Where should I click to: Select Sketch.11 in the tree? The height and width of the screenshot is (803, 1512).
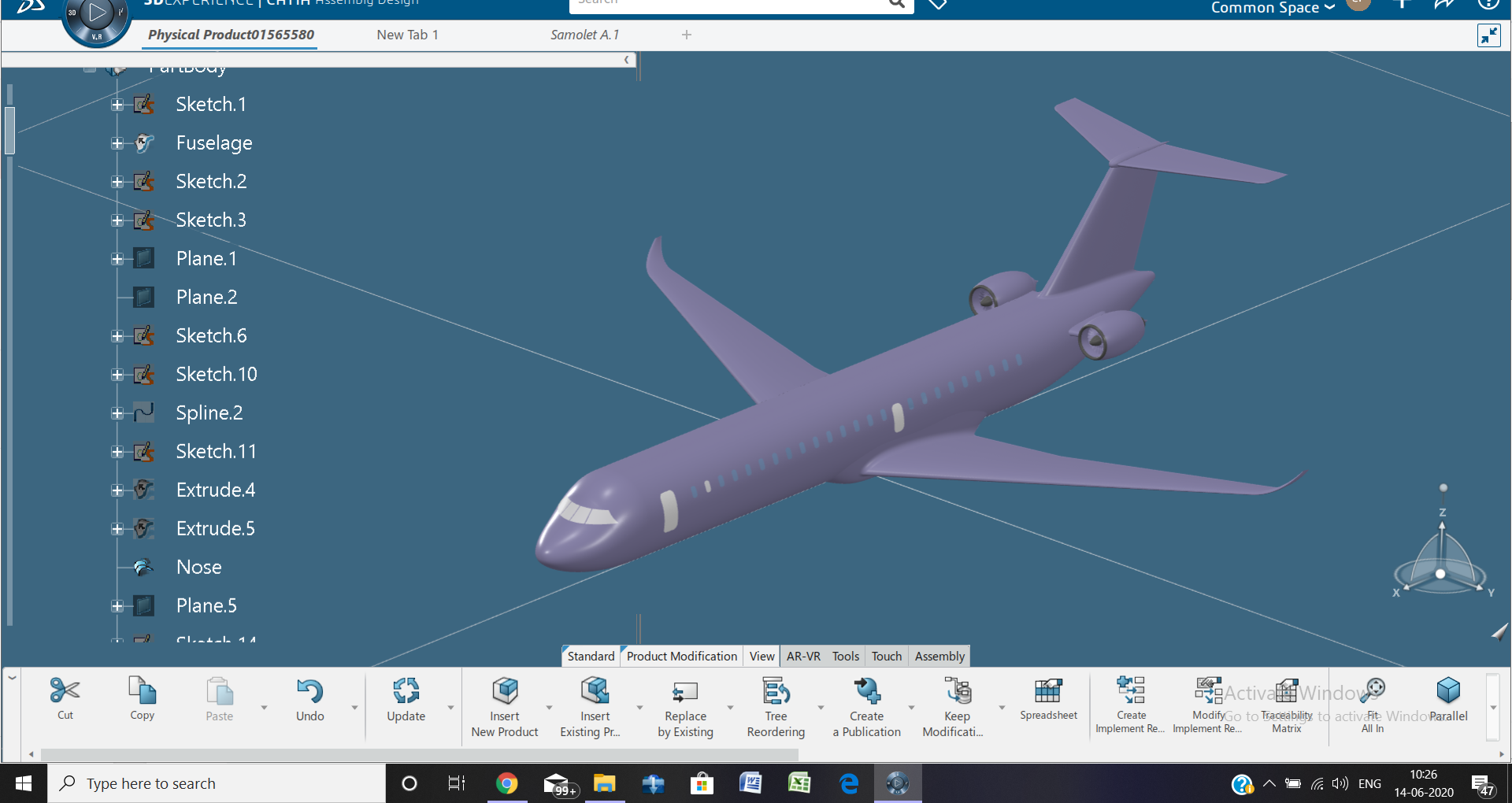tap(216, 451)
